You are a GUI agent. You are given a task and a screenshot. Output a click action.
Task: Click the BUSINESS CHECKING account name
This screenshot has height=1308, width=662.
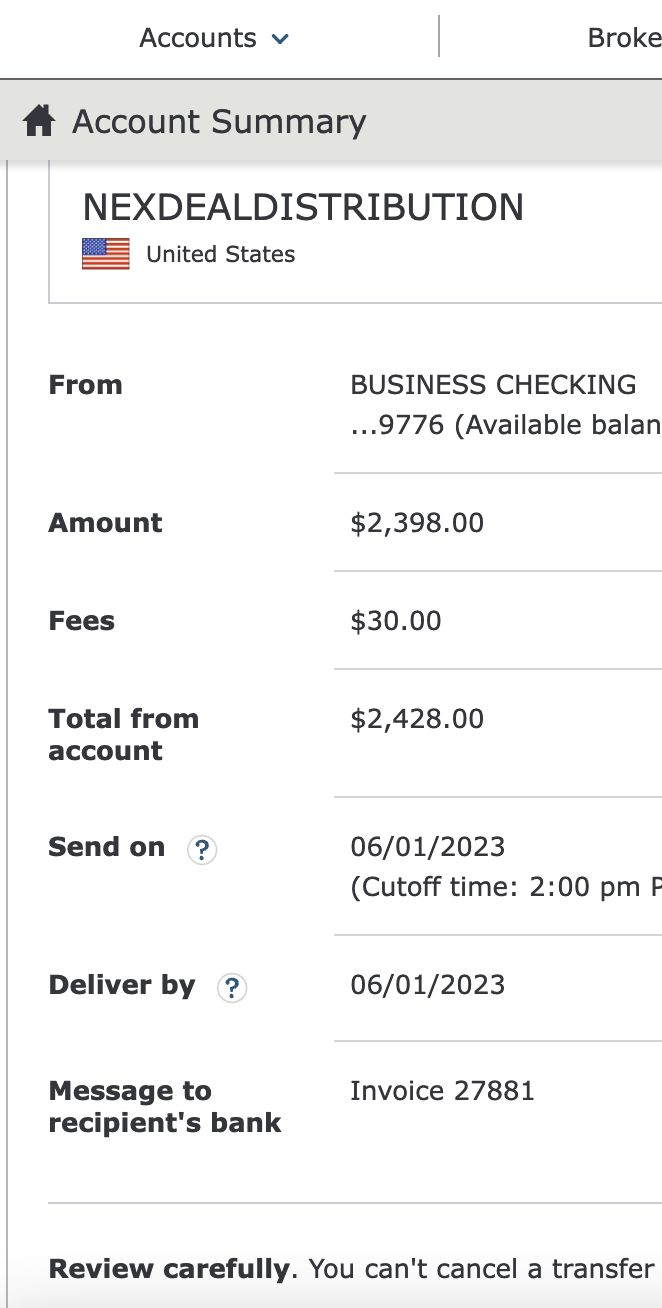[x=493, y=385]
